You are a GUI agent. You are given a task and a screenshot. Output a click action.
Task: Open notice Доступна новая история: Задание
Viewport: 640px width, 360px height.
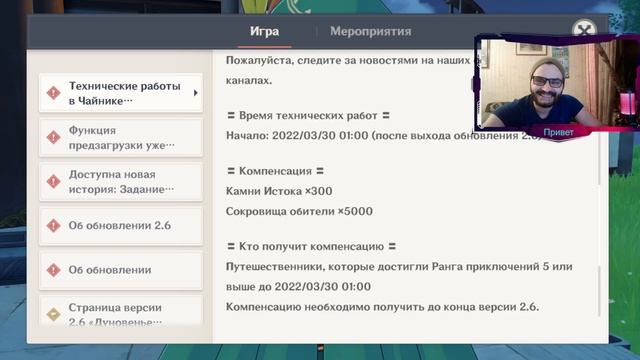[121, 182]
